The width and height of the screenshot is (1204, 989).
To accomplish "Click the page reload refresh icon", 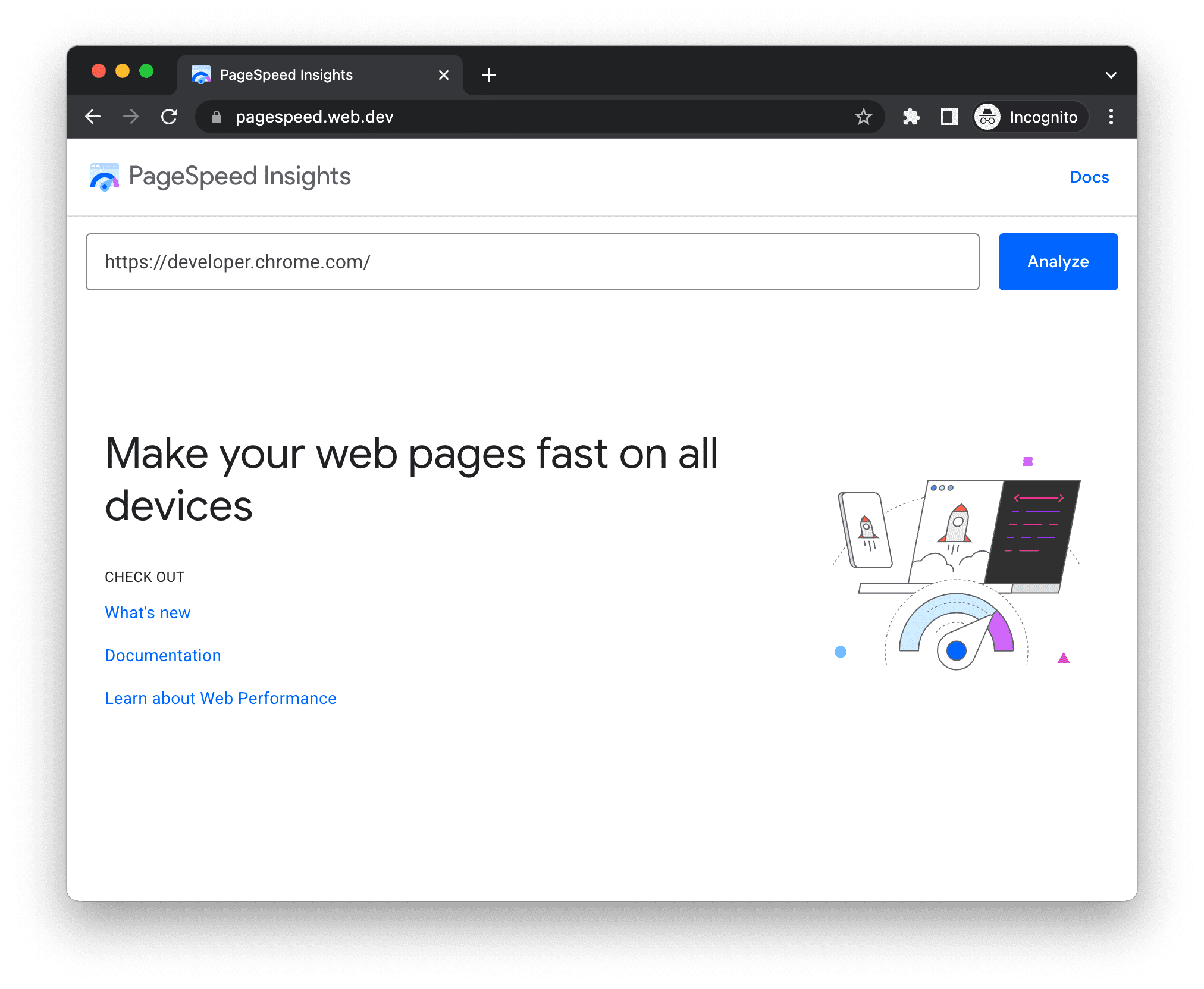I will pos(170,118).
